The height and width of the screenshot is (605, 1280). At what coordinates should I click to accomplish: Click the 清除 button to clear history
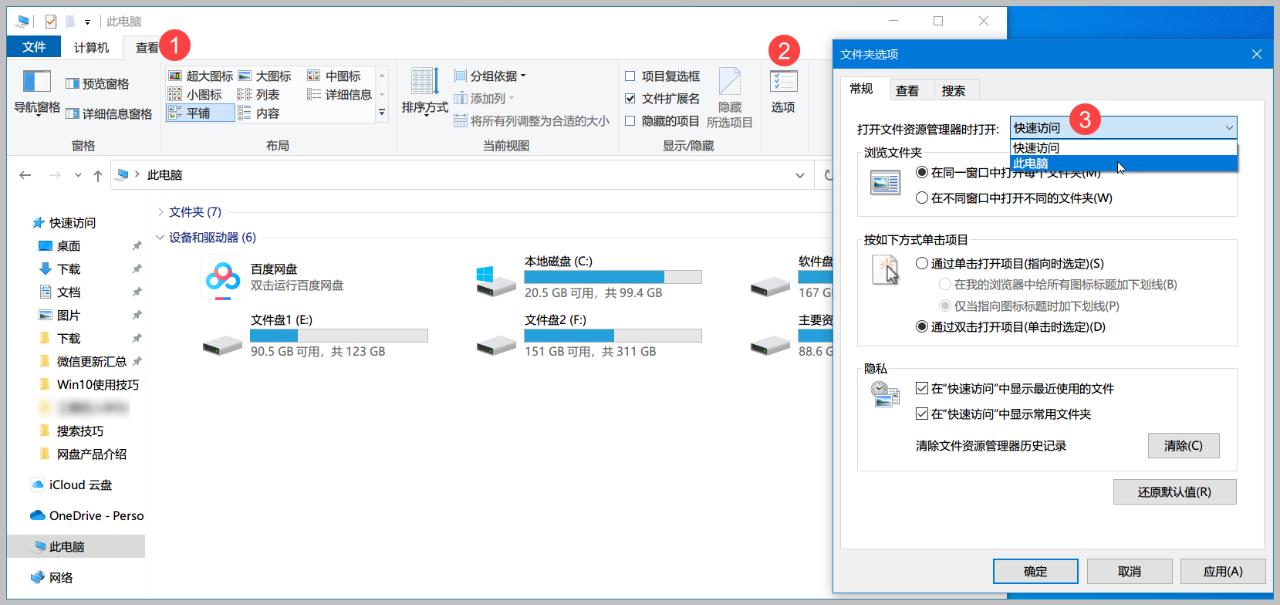1183,445
